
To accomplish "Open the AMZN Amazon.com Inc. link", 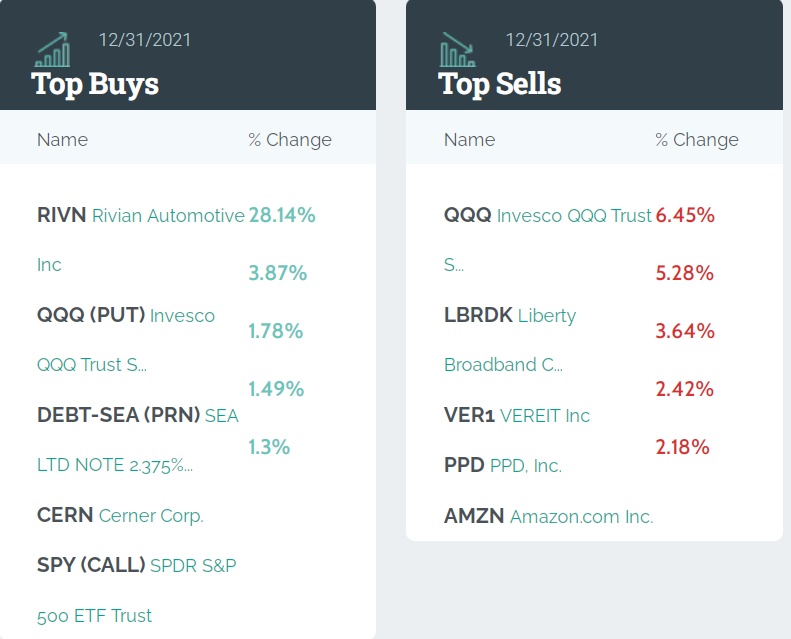I will pyautogui.click(x=548, y=517).
